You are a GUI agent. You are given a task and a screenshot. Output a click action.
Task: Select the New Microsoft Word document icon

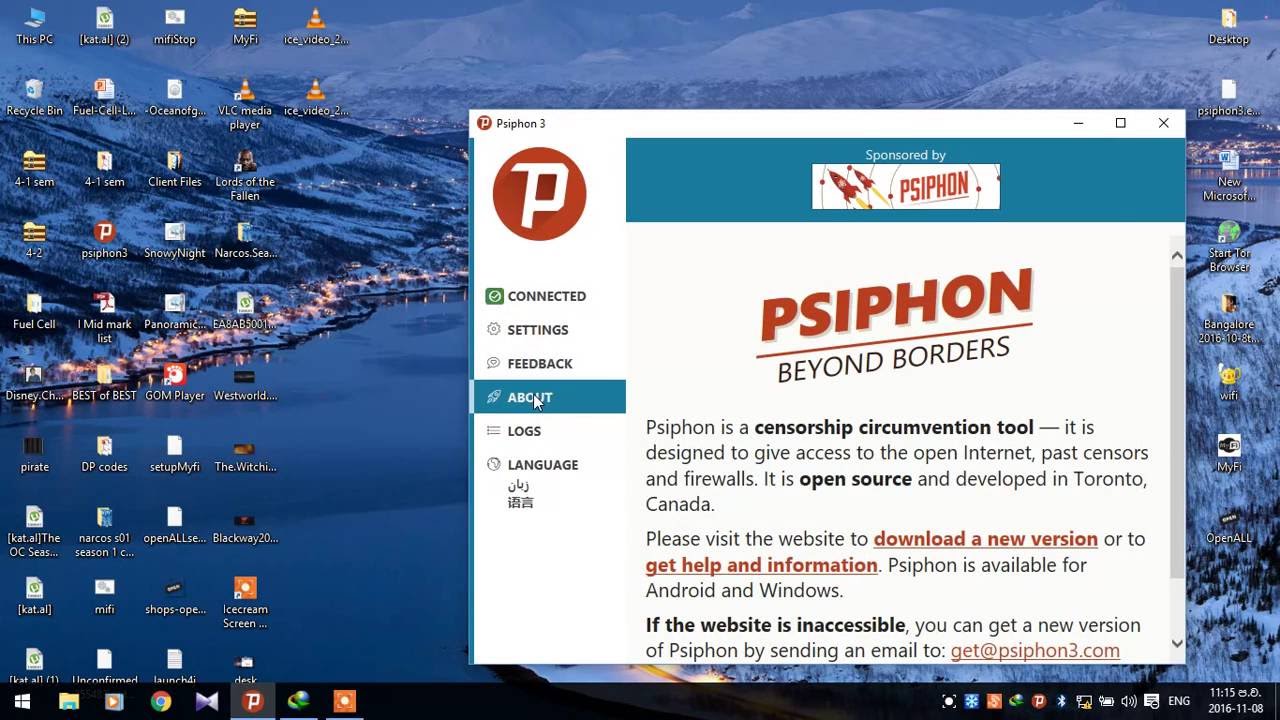(1229, 176)
